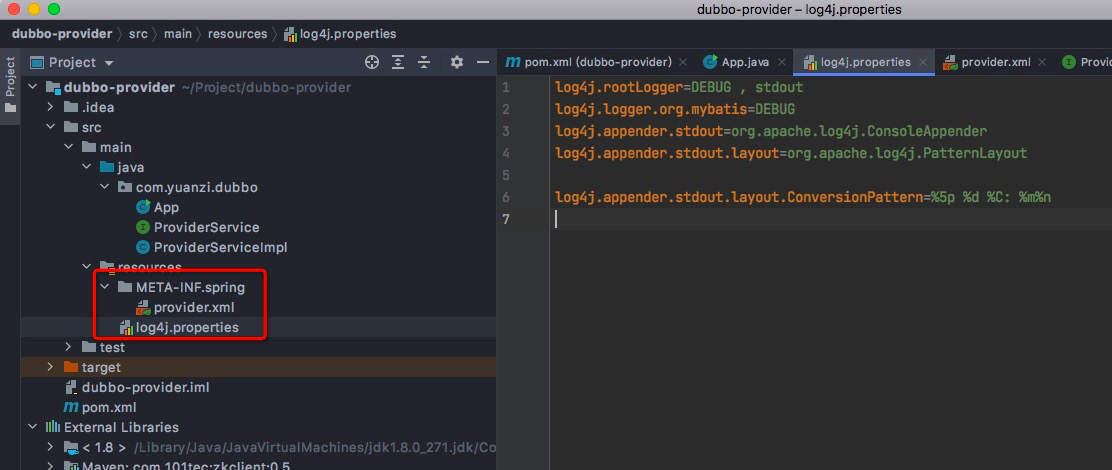The width and height of the screenshot is (1112, 470).
Task: Click the locate/select opened file target icon
Action: click(x=372, y=62)
